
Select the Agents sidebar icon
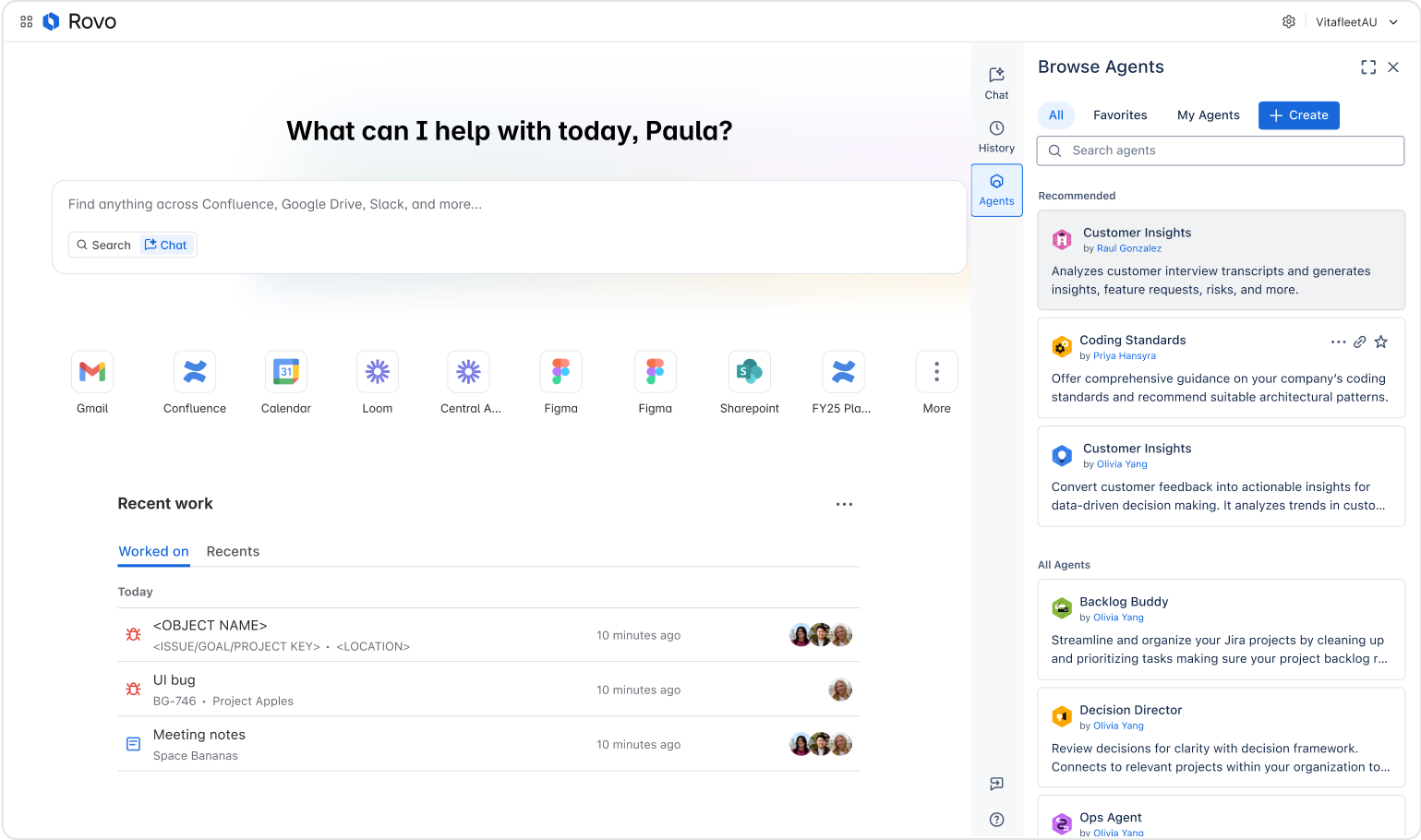pyautogui.click(x=996, y=189)
